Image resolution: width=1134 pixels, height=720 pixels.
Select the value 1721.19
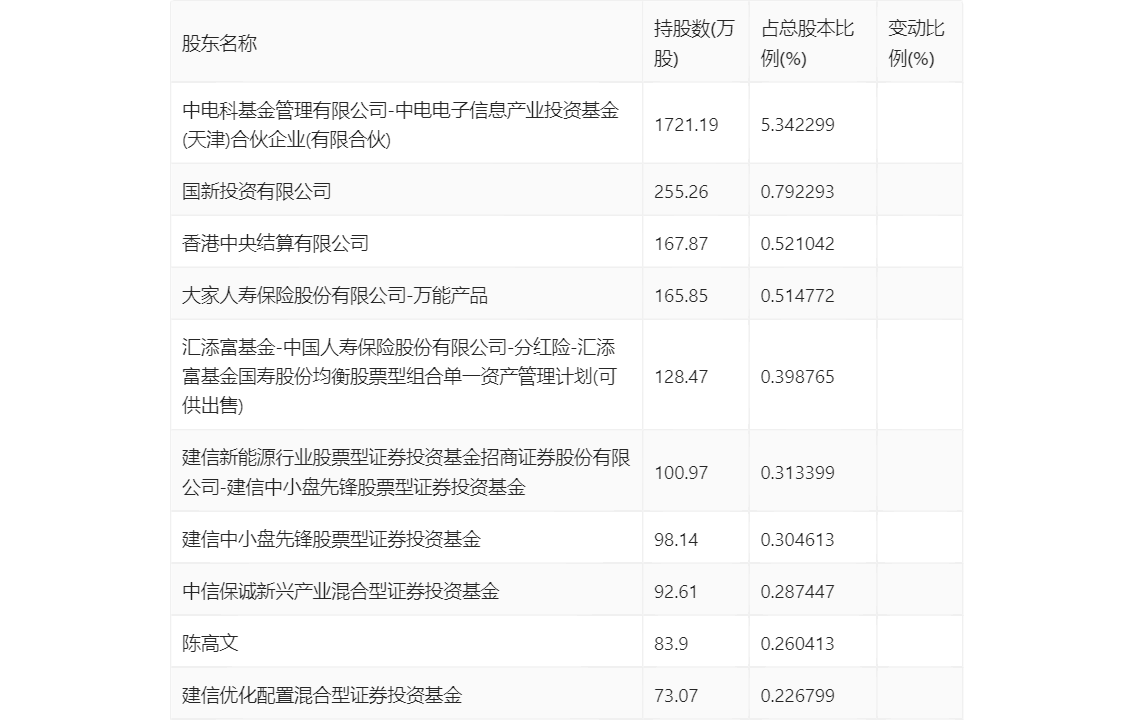pyautogui.click(x=686, y=125)
